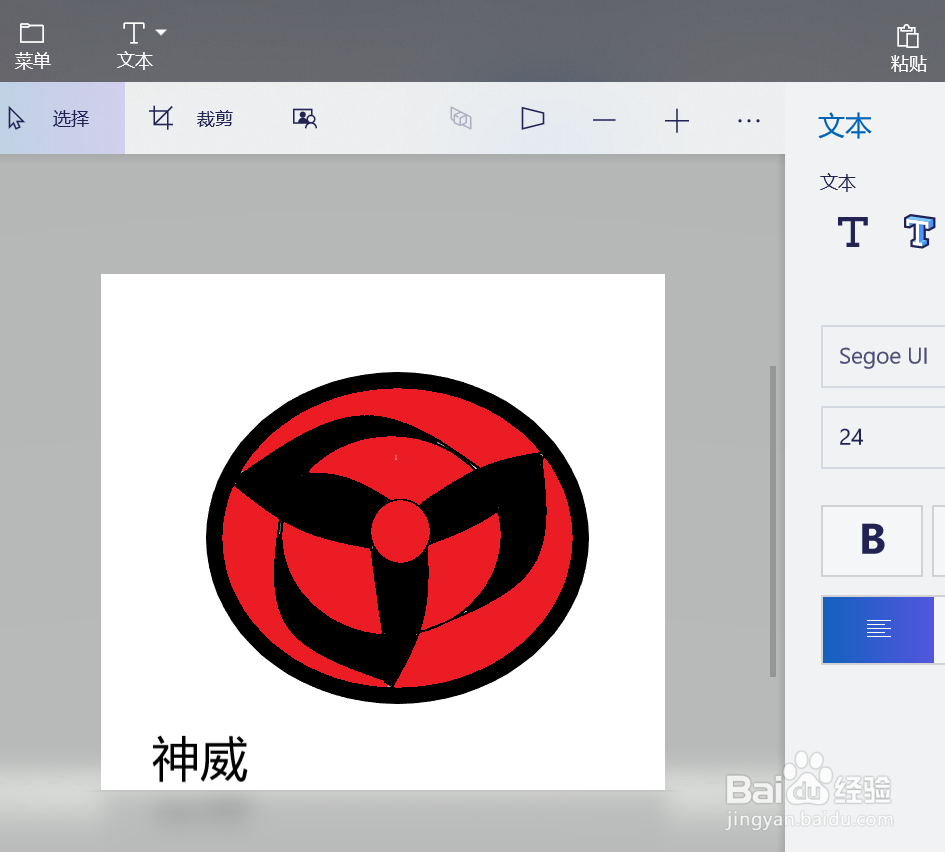945x852 pixels.
Task: Open the font size 24 dropdown
Action: point(883,437)
